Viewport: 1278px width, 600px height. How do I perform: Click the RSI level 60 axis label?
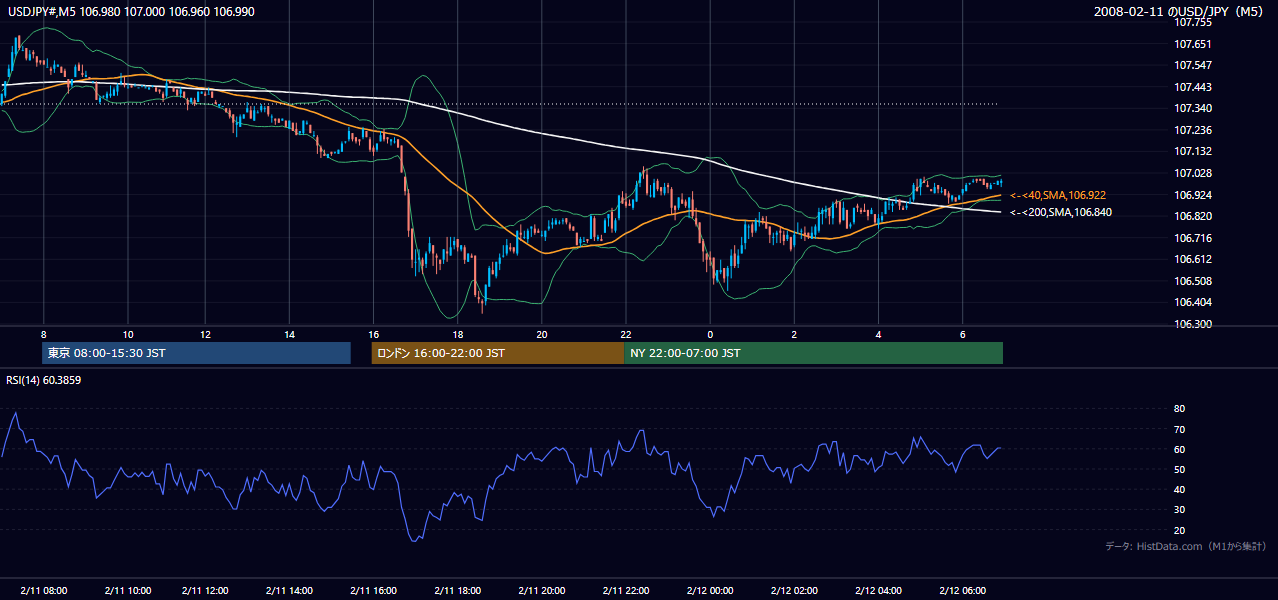click(x=1179, y=449)
